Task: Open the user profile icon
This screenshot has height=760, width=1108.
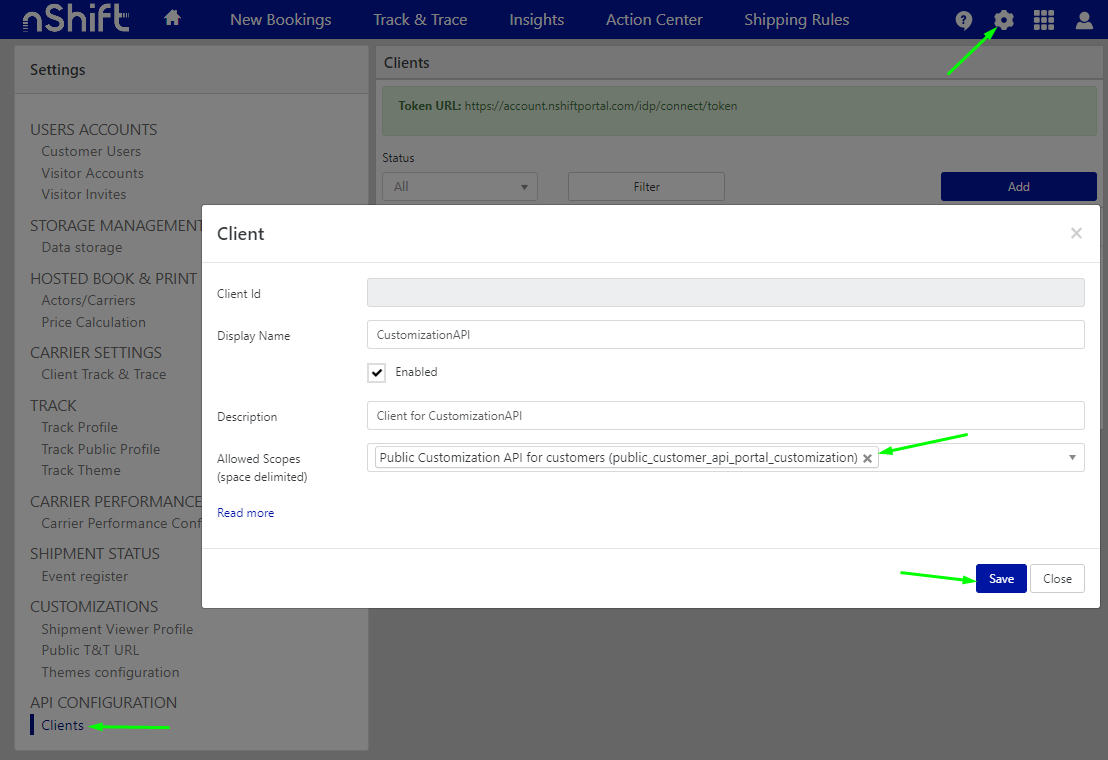Action: point(1084,20)
